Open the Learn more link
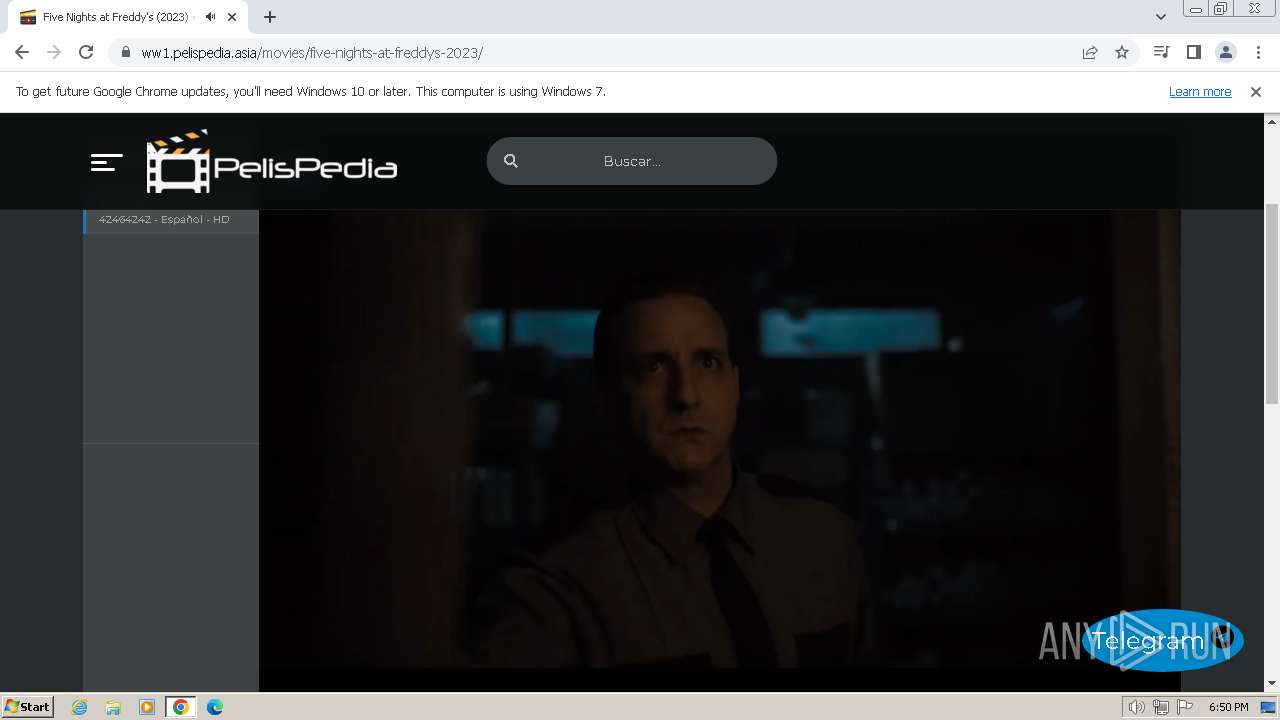1280x720 pixels. (x=1200, y=91)
